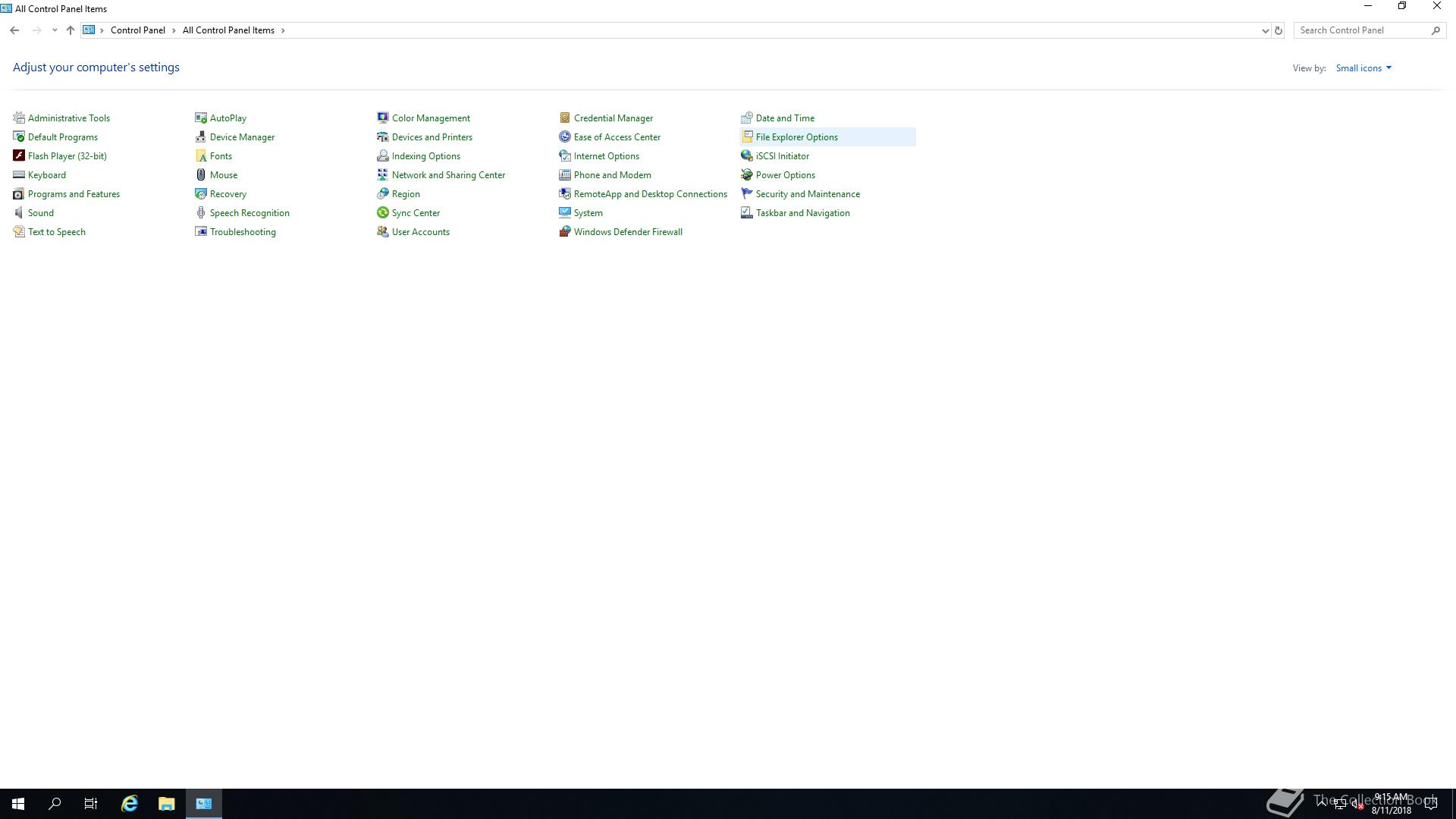Open the address bar history dropdown
Screen dimensions: 1456x819
1265,30
